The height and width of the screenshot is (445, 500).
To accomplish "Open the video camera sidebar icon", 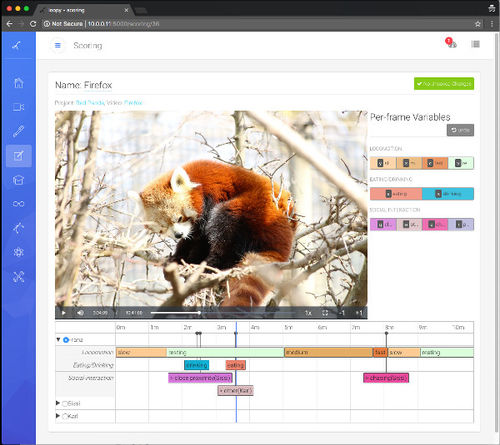I will tap(19, 107).
